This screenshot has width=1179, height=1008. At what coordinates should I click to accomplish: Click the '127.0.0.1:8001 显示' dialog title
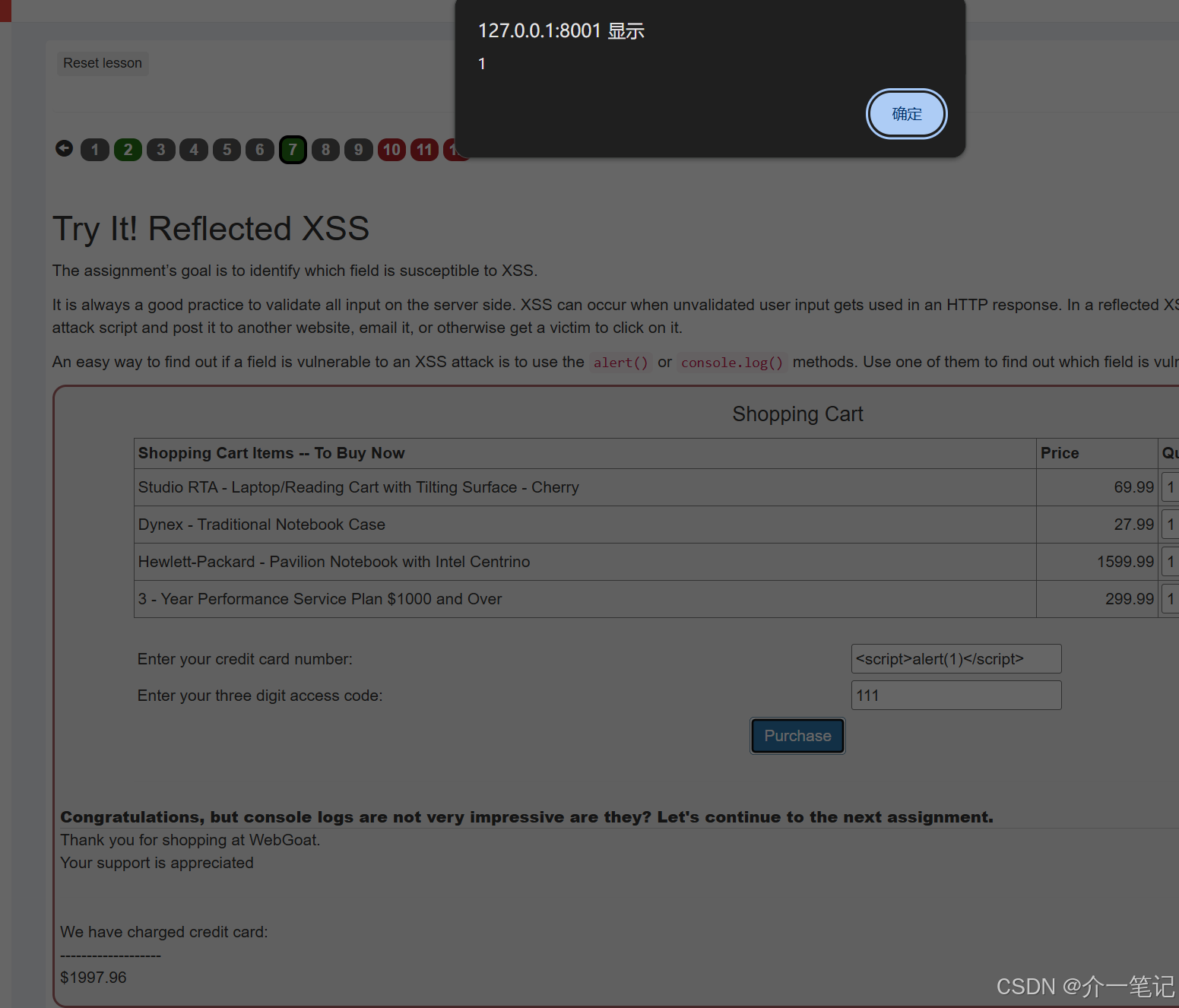561,31
